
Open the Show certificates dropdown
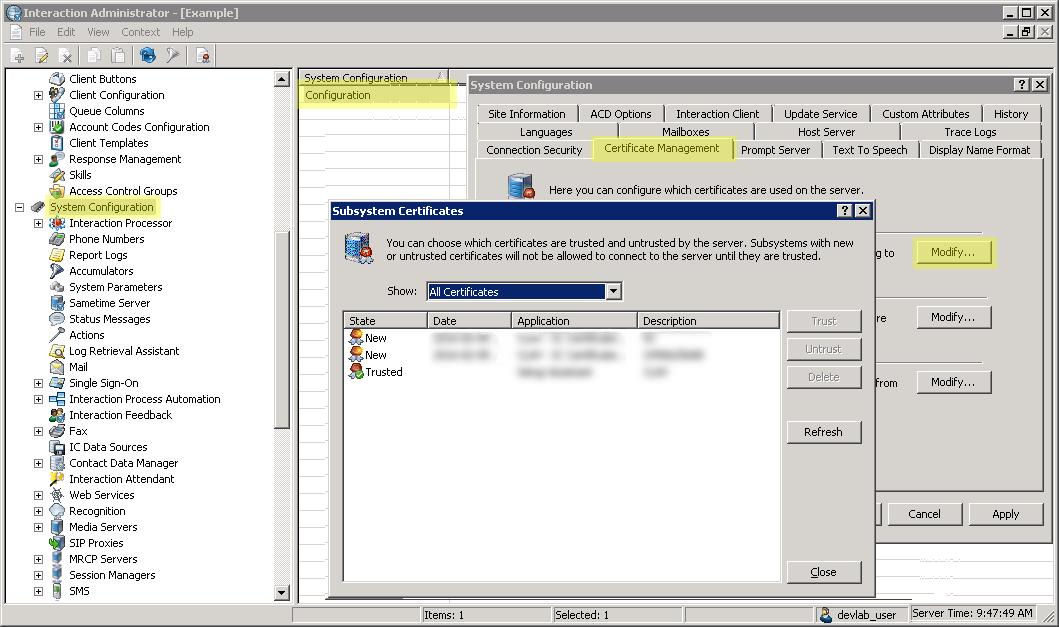click(x=614, y=292)
